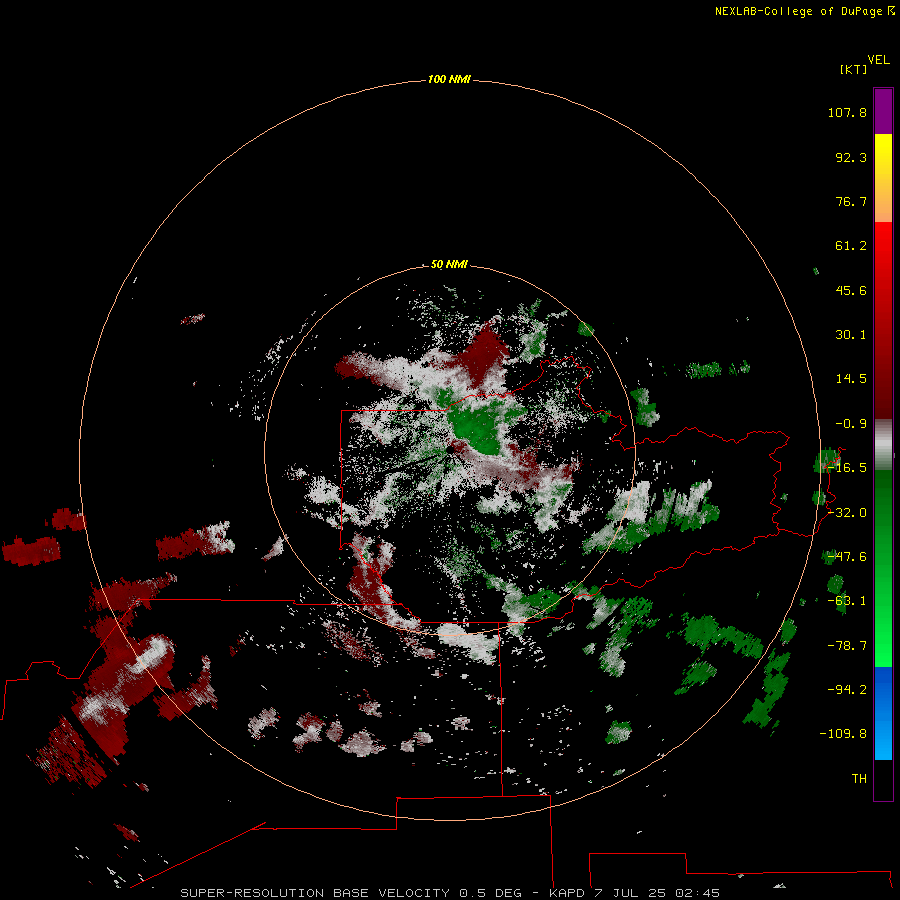Click the -94.2 legend value
The width and height of the screenshot is (900, 900).
click(x=847, y=690)
